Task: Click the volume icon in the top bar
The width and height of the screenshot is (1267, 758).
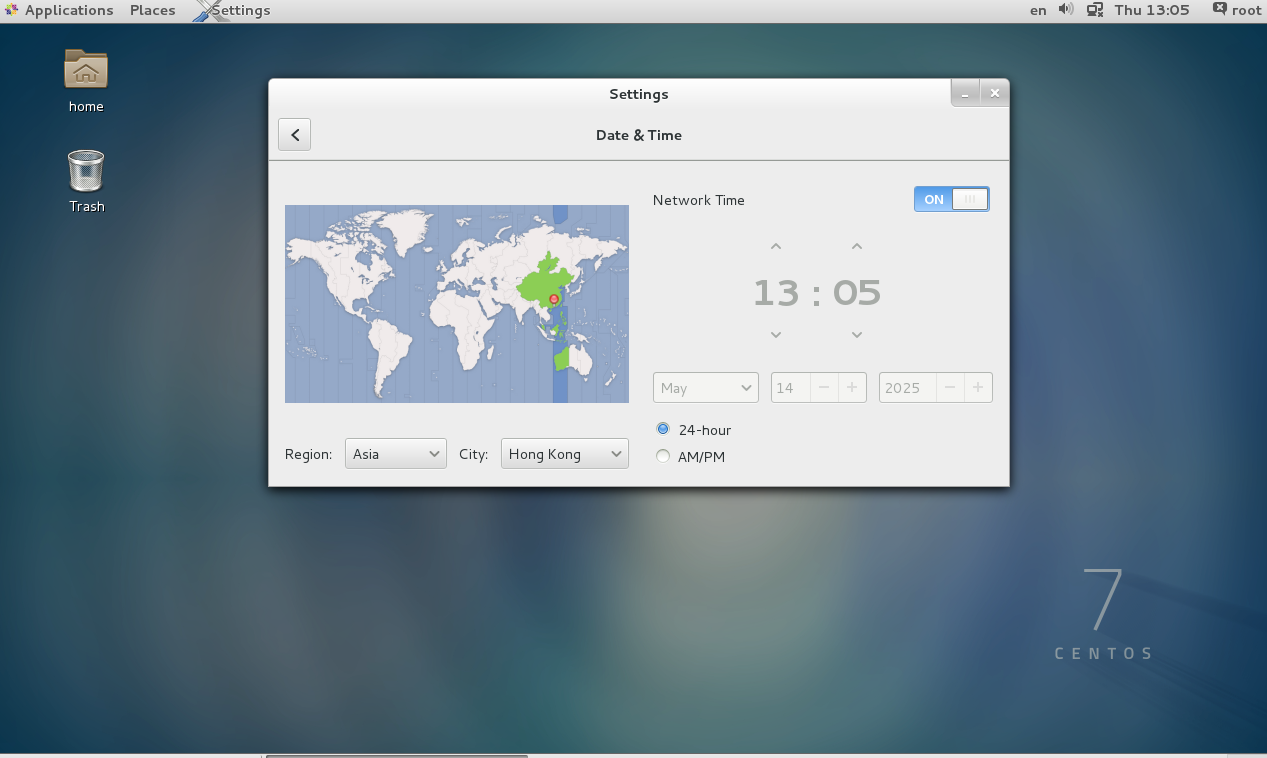Action: tap(1063, 10)
